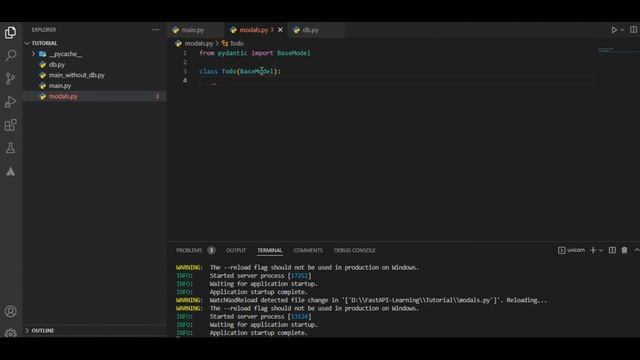Open the Source Control view

click(11, 78)
